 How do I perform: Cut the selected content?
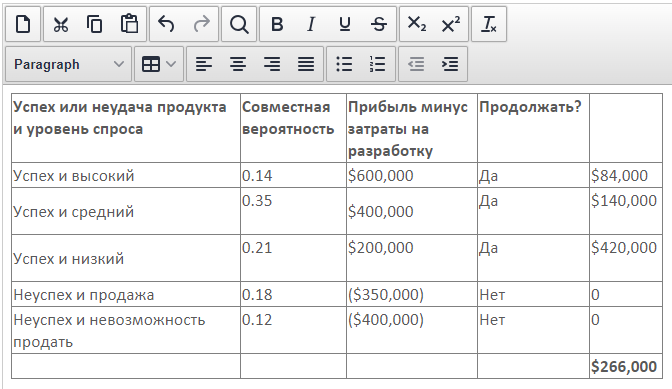coord(61,24)
